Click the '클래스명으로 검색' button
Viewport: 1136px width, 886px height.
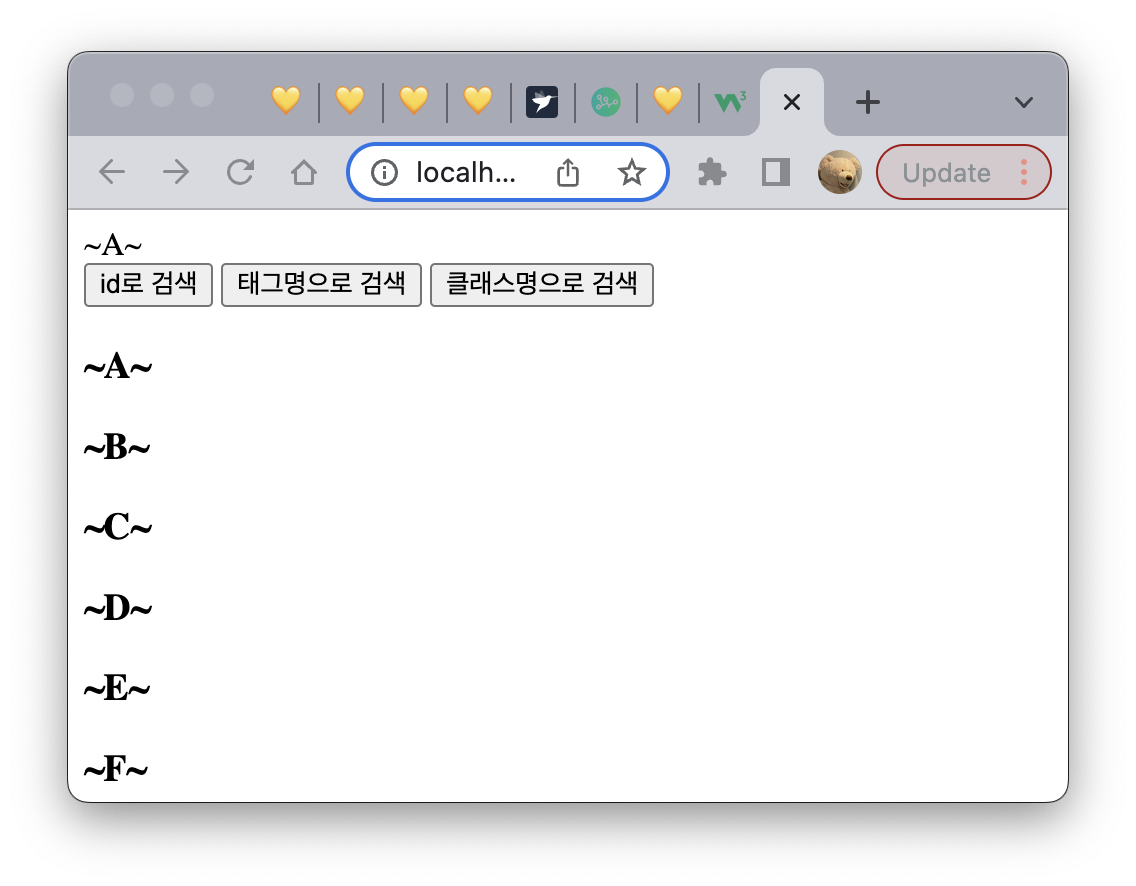click(x=542, y=285)
